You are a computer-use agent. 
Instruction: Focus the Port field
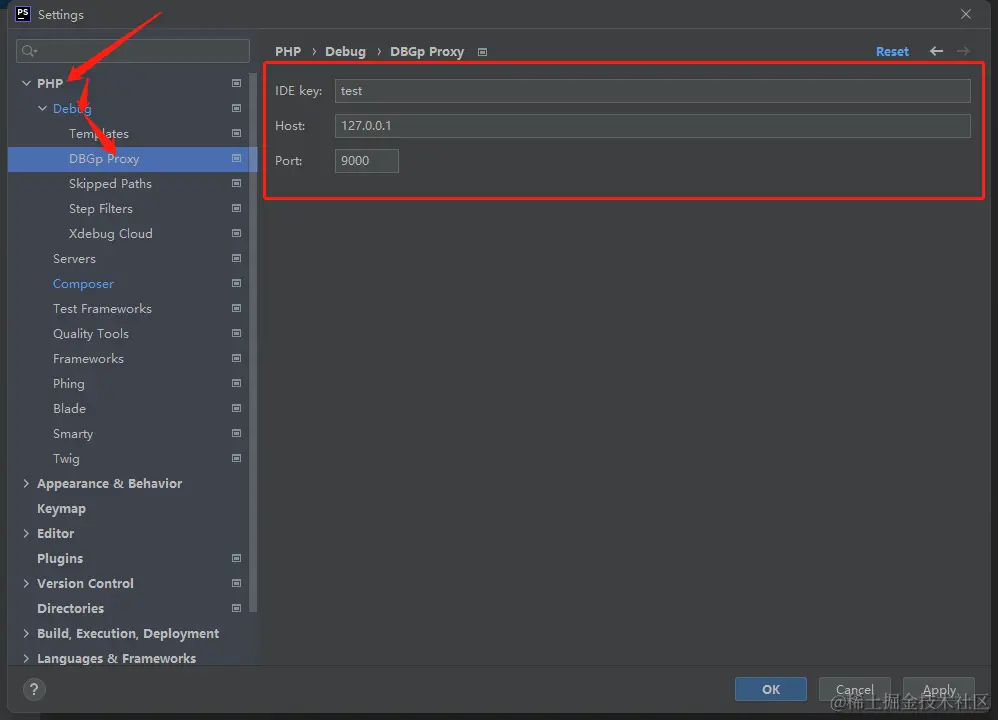[367, 160]
